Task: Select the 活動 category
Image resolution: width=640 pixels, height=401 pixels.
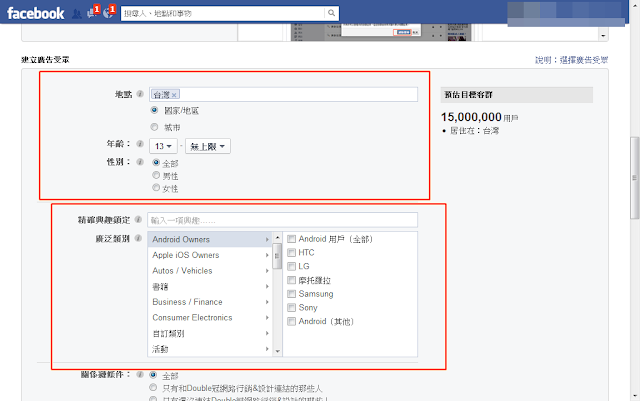Action: coord(210,349)
